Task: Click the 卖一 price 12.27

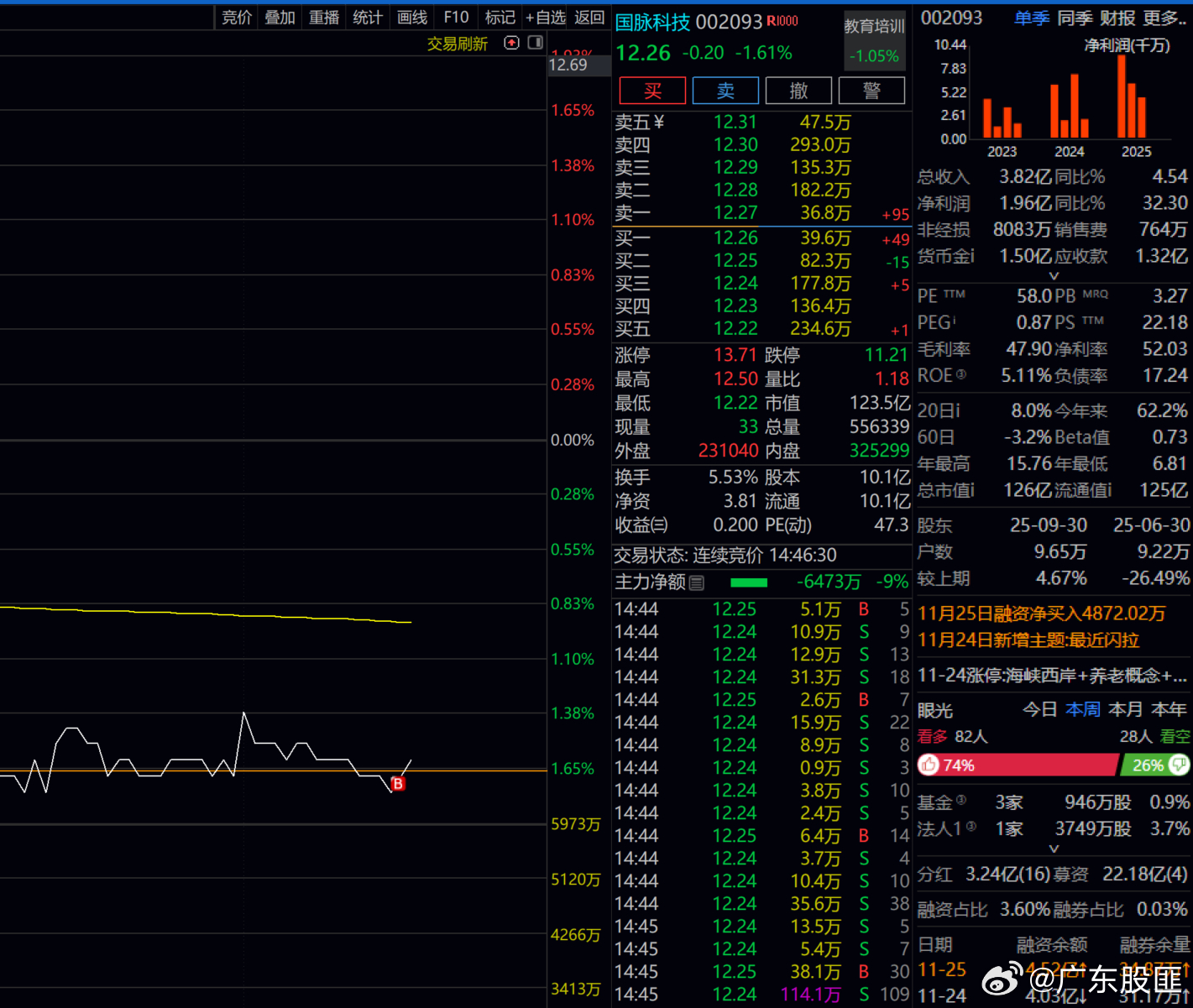Action: (x=735, y=213)
